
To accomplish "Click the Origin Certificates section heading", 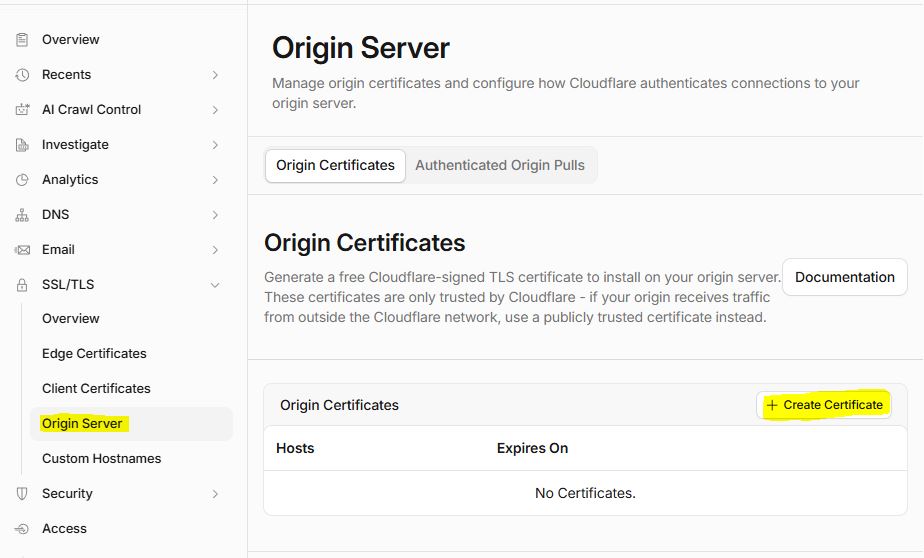I will point(365,243).
